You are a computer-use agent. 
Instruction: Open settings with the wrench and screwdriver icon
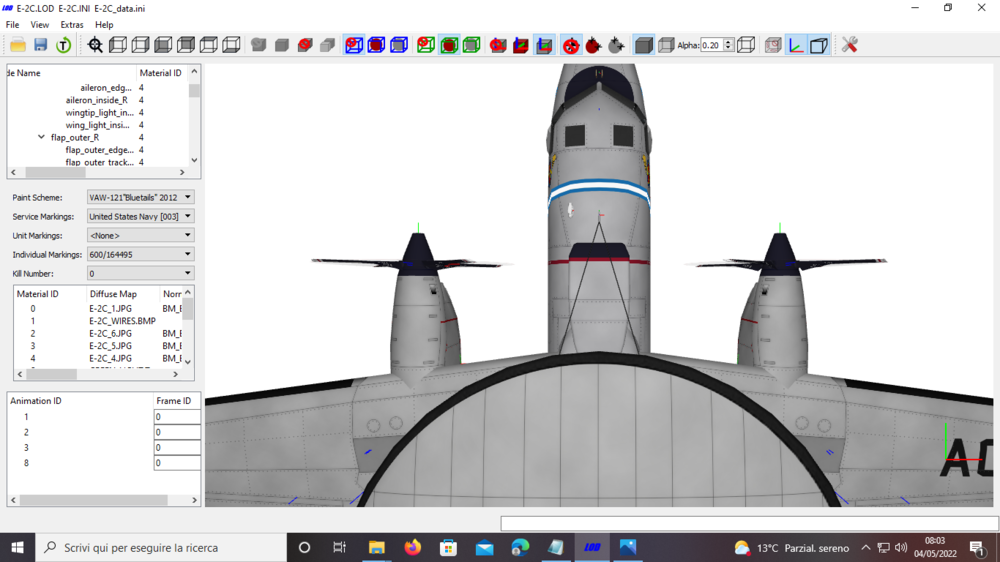pos(849,45)
